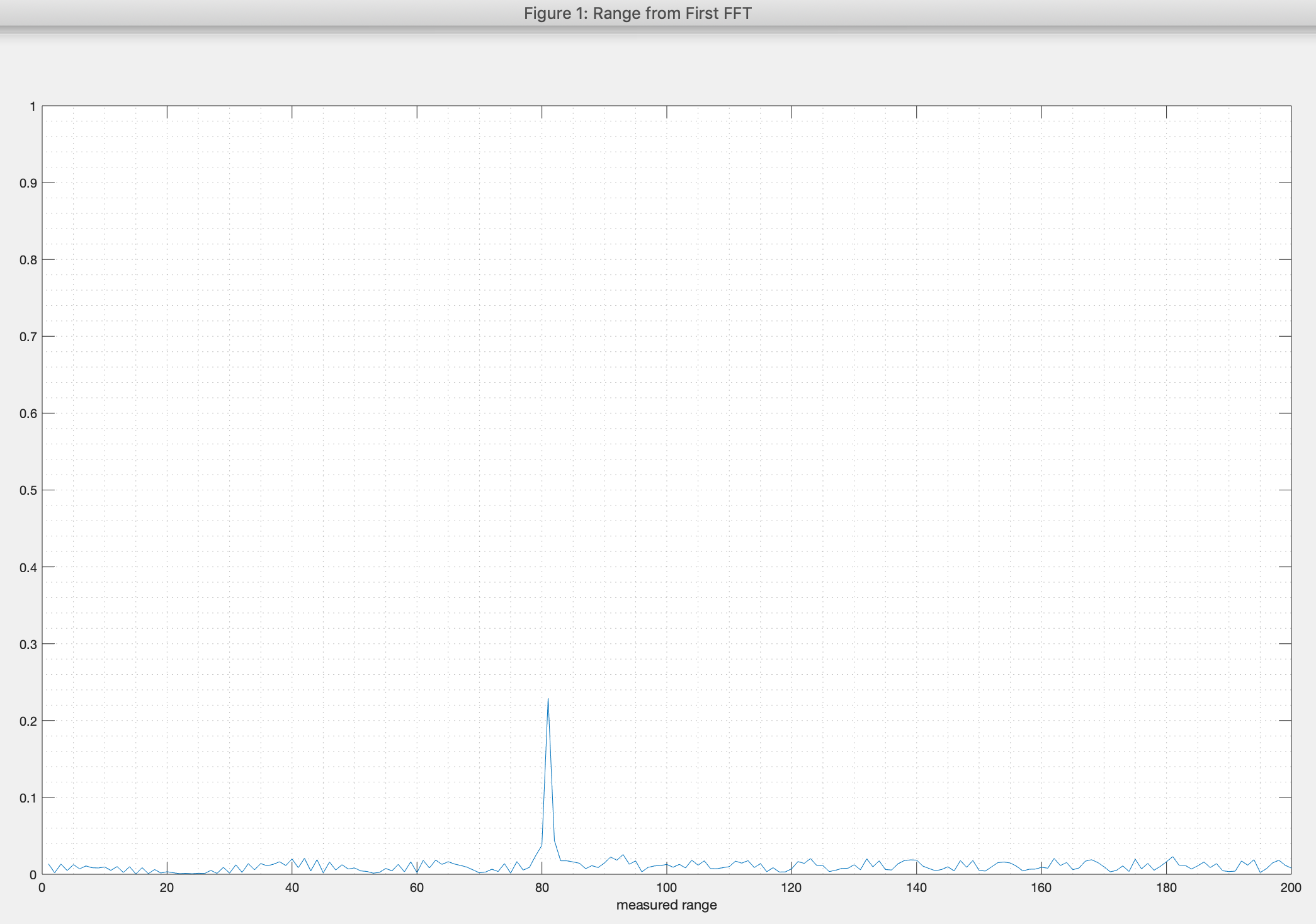Click x-axis tick label 60
This screenshot has width=1316, height=924.
416,887
